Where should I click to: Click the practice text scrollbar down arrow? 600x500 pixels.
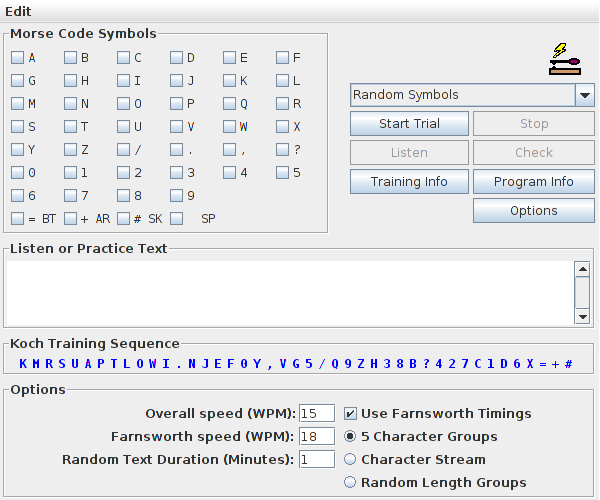coord(582,315)
